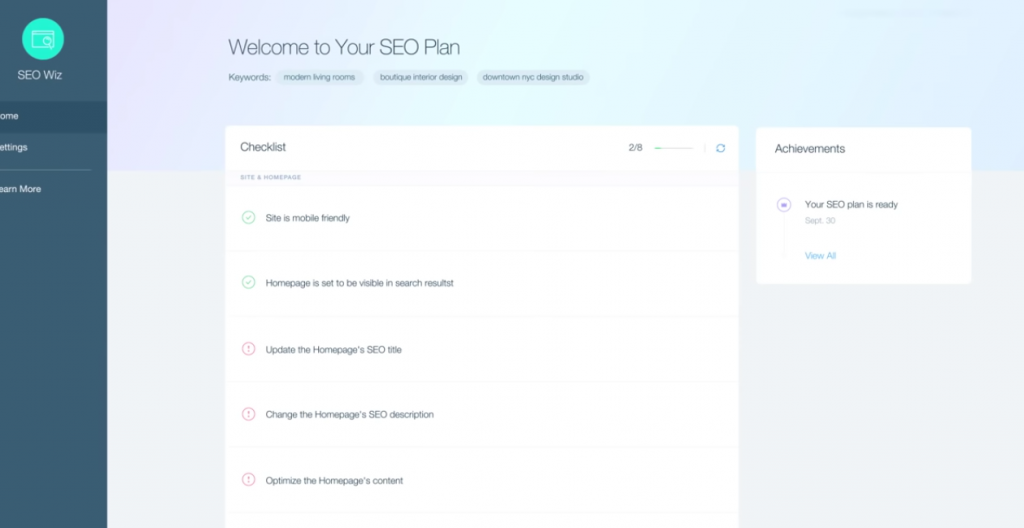
Task: Open the Home sidebar item
Action: 54,116
